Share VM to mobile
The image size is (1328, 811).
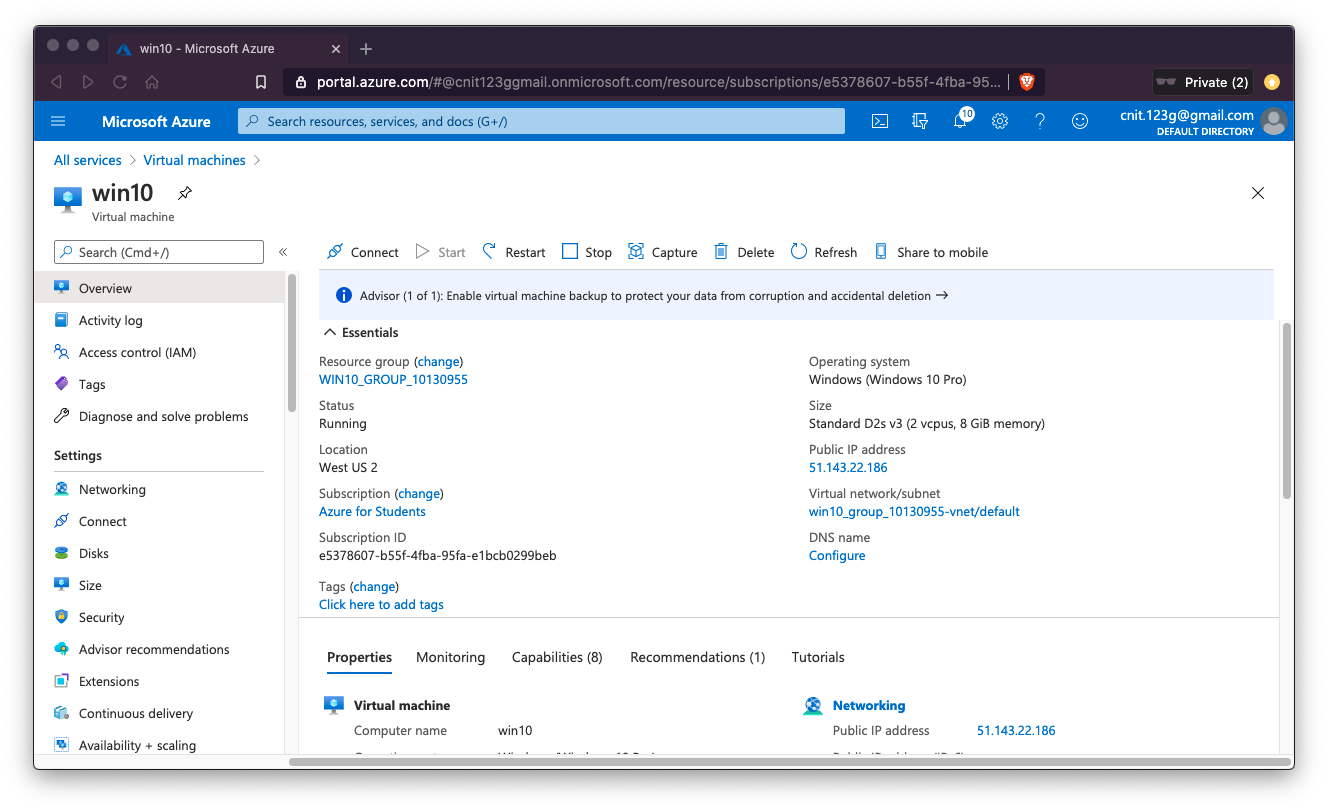tap(931, 252)
